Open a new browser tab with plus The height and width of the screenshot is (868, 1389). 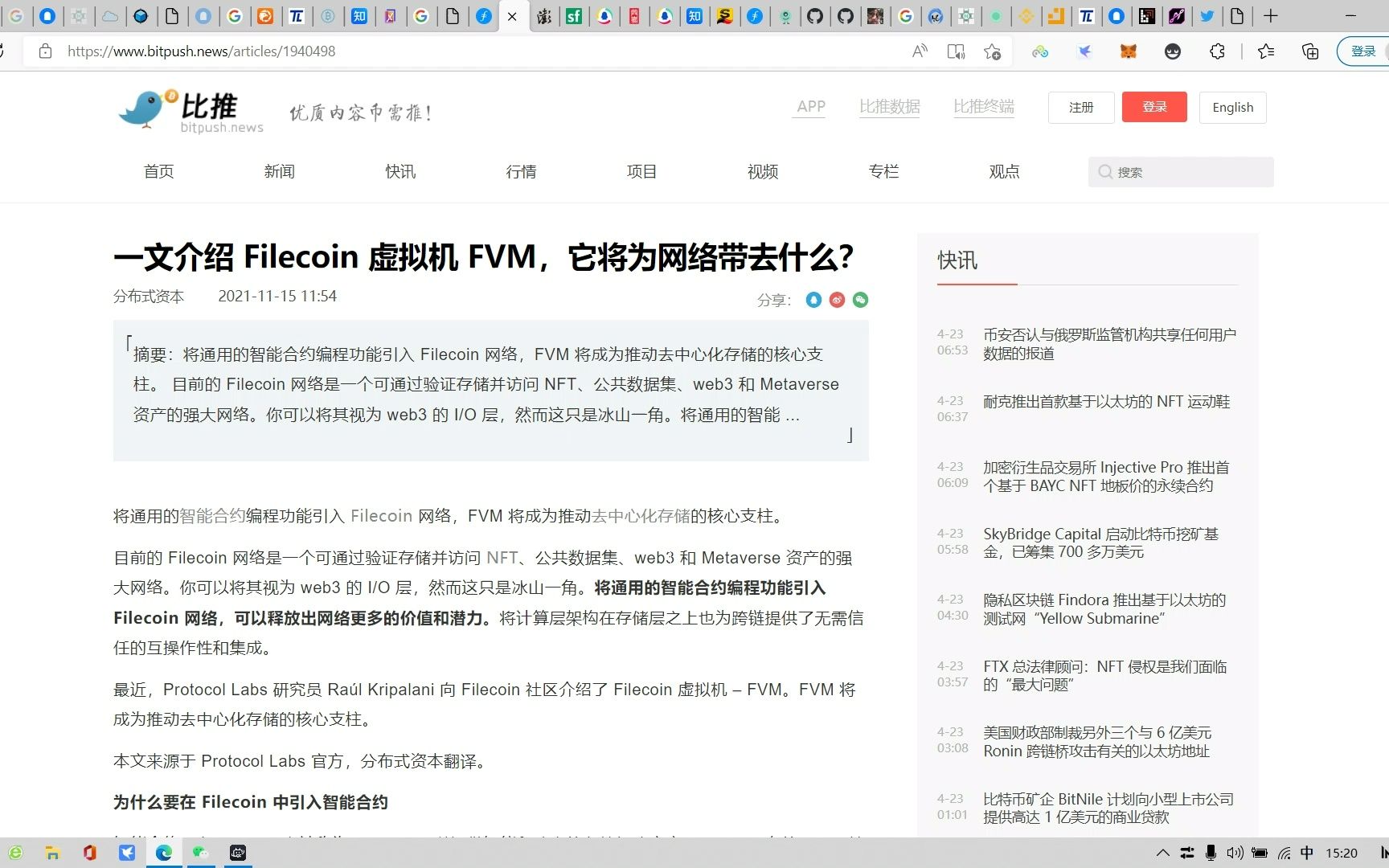click(1271, 16)
